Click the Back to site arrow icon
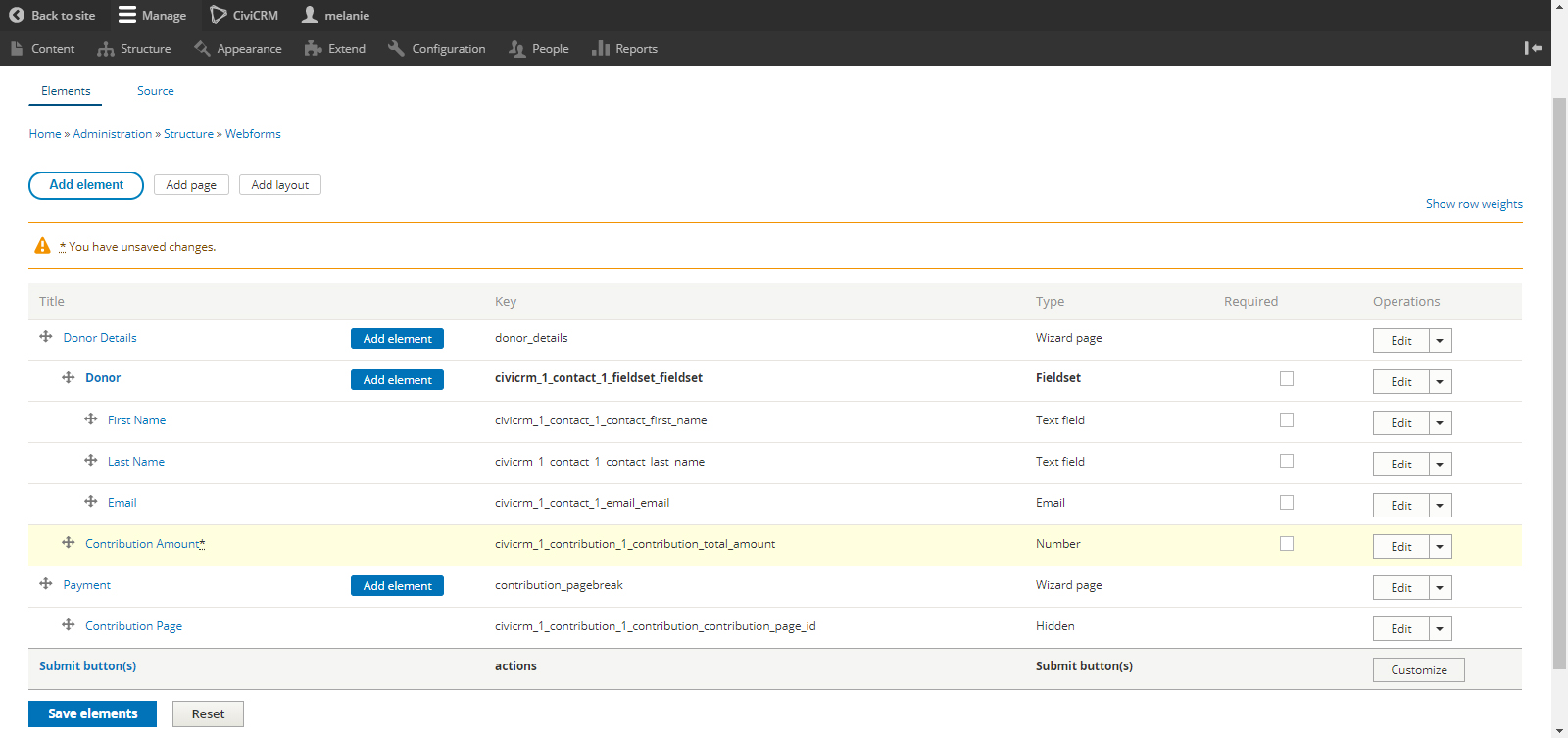Screen dimensions: 1568x738 (x=17, y=15)
